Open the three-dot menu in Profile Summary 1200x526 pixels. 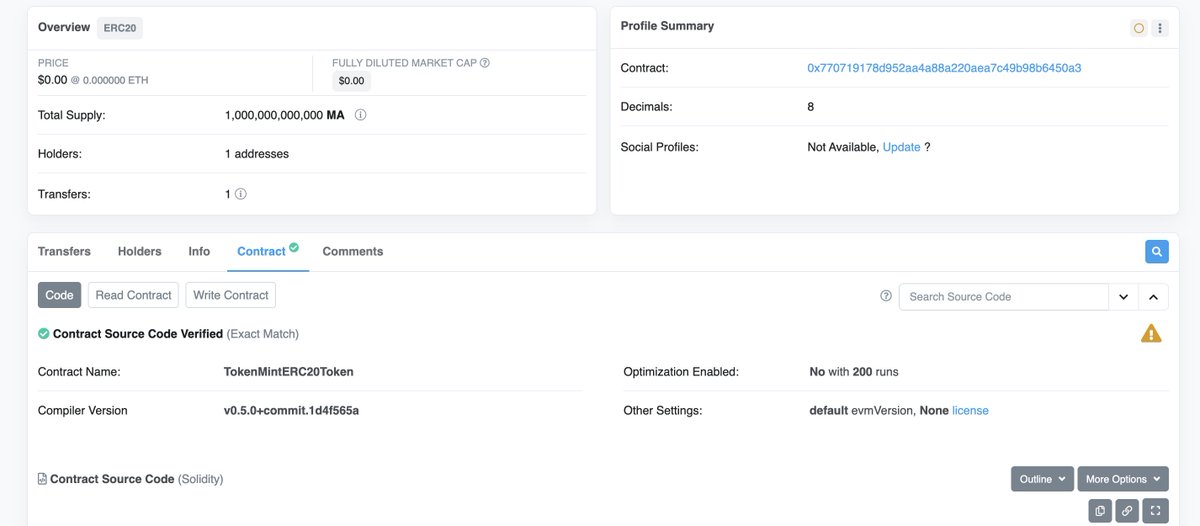[1160, 28]
